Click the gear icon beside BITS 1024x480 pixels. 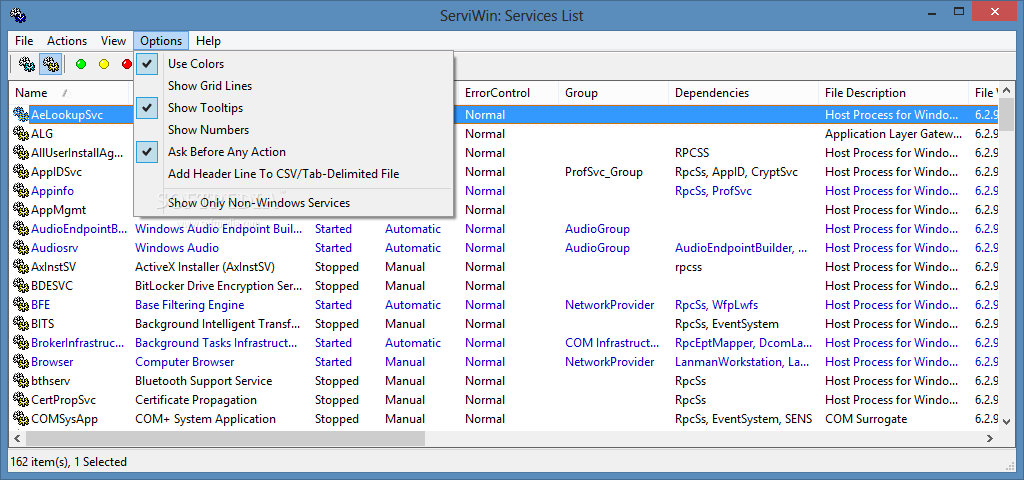[21, 323]
